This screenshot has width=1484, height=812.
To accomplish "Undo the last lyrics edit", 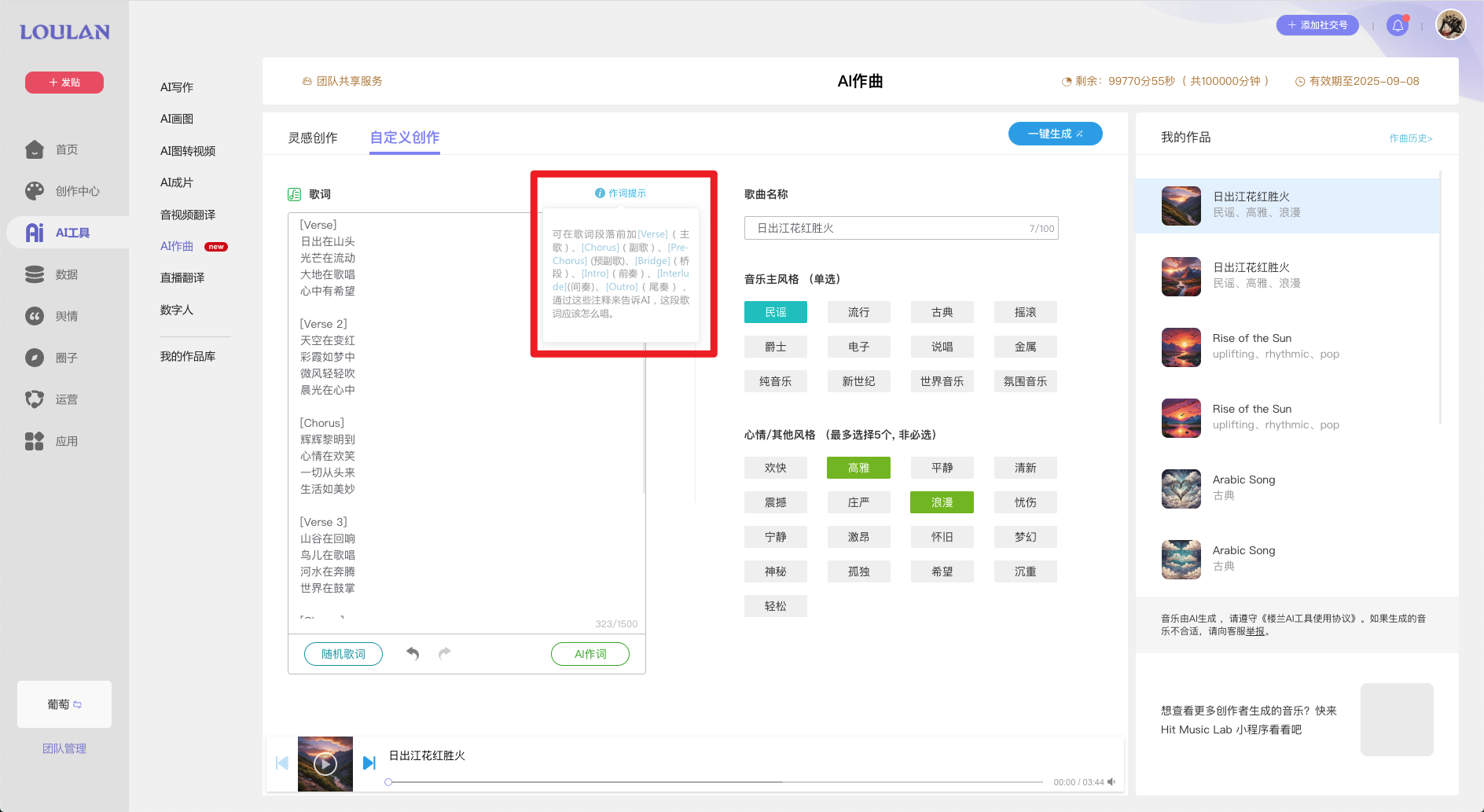I will point(412,653).
